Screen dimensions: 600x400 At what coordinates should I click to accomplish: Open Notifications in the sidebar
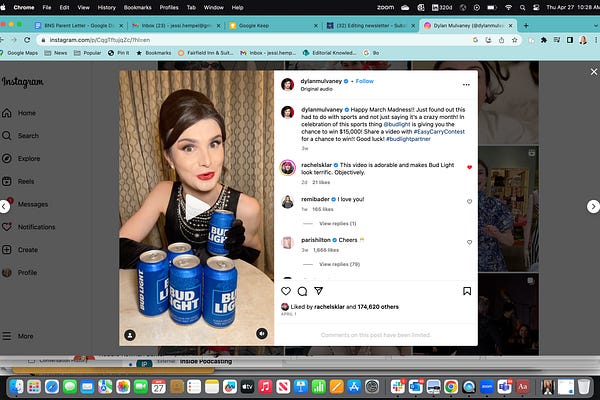[29, 227]
